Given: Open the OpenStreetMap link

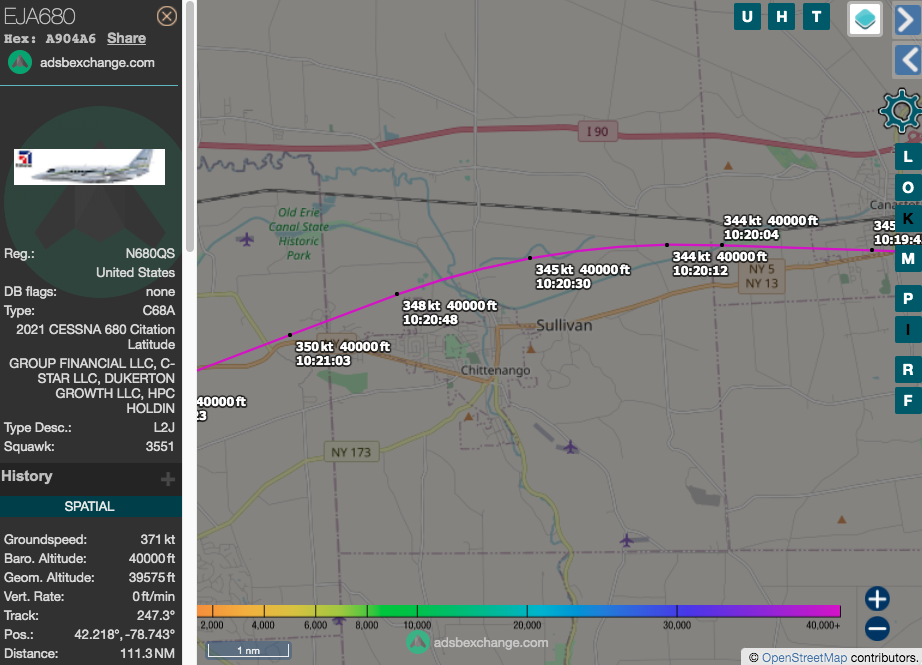Looking at the screenshot, I should coord(804,657).
